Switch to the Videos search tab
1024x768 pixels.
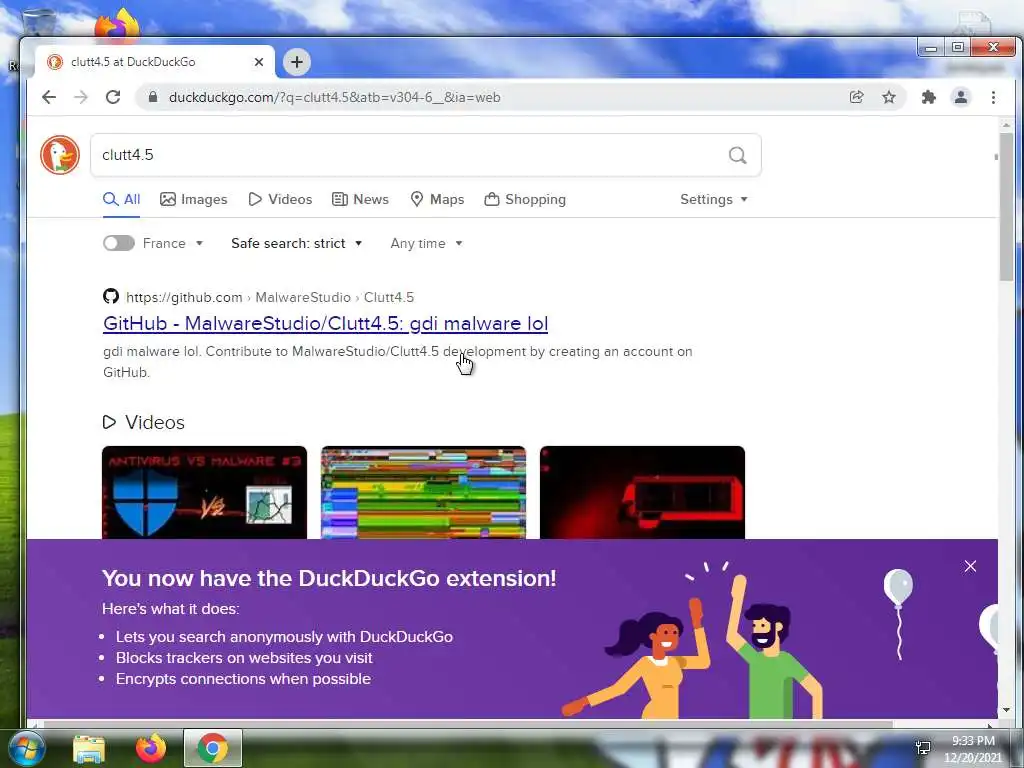point(280,199)
